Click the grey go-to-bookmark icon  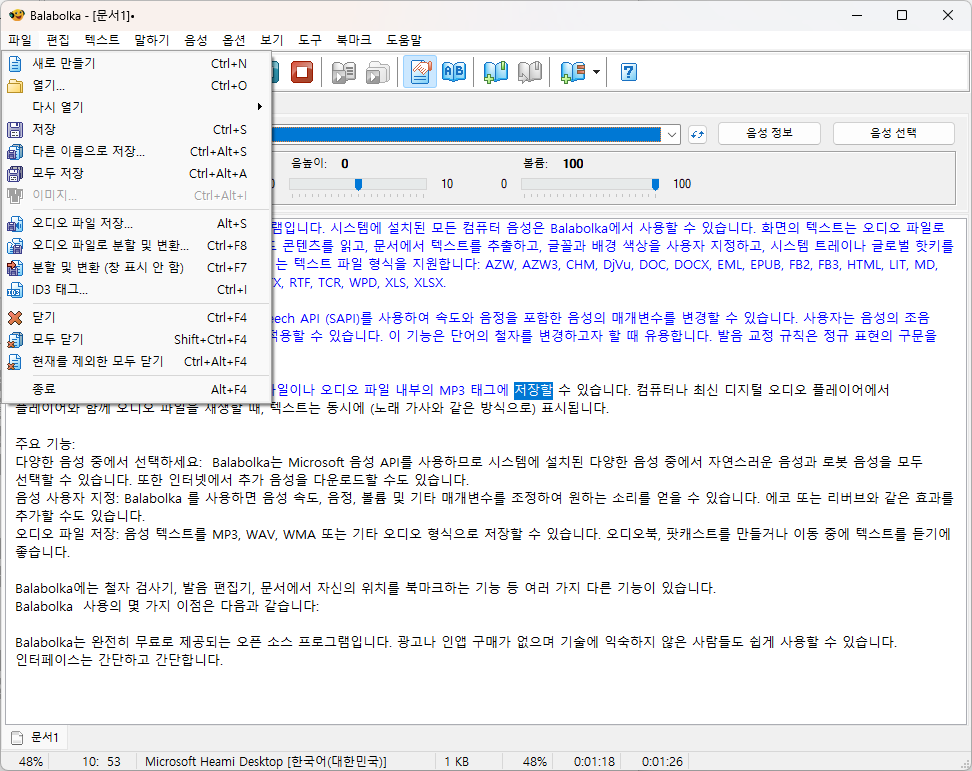click(x=530, y=72)
